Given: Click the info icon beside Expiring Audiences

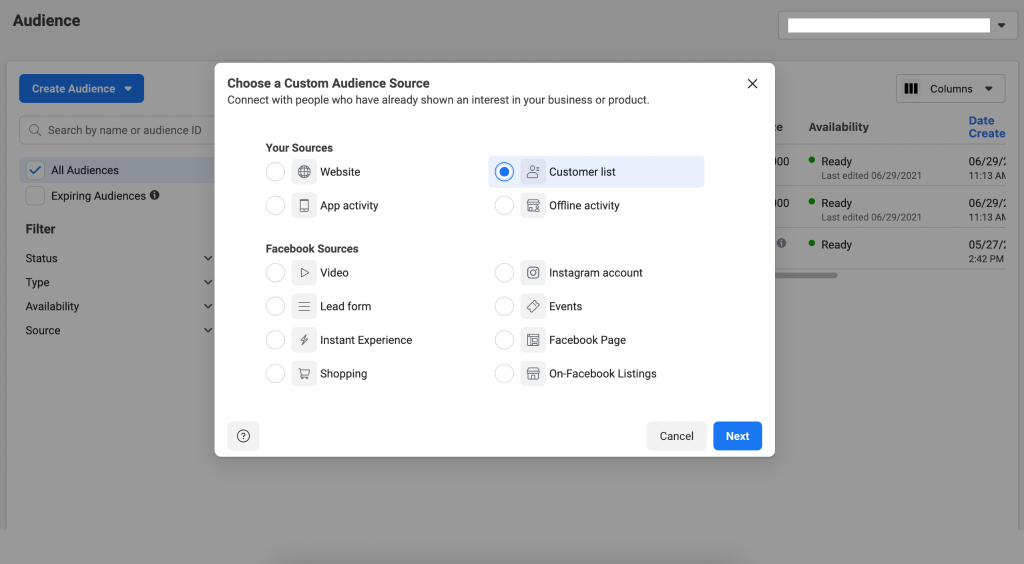Looking at the screenshot, I should click(155, 195).
